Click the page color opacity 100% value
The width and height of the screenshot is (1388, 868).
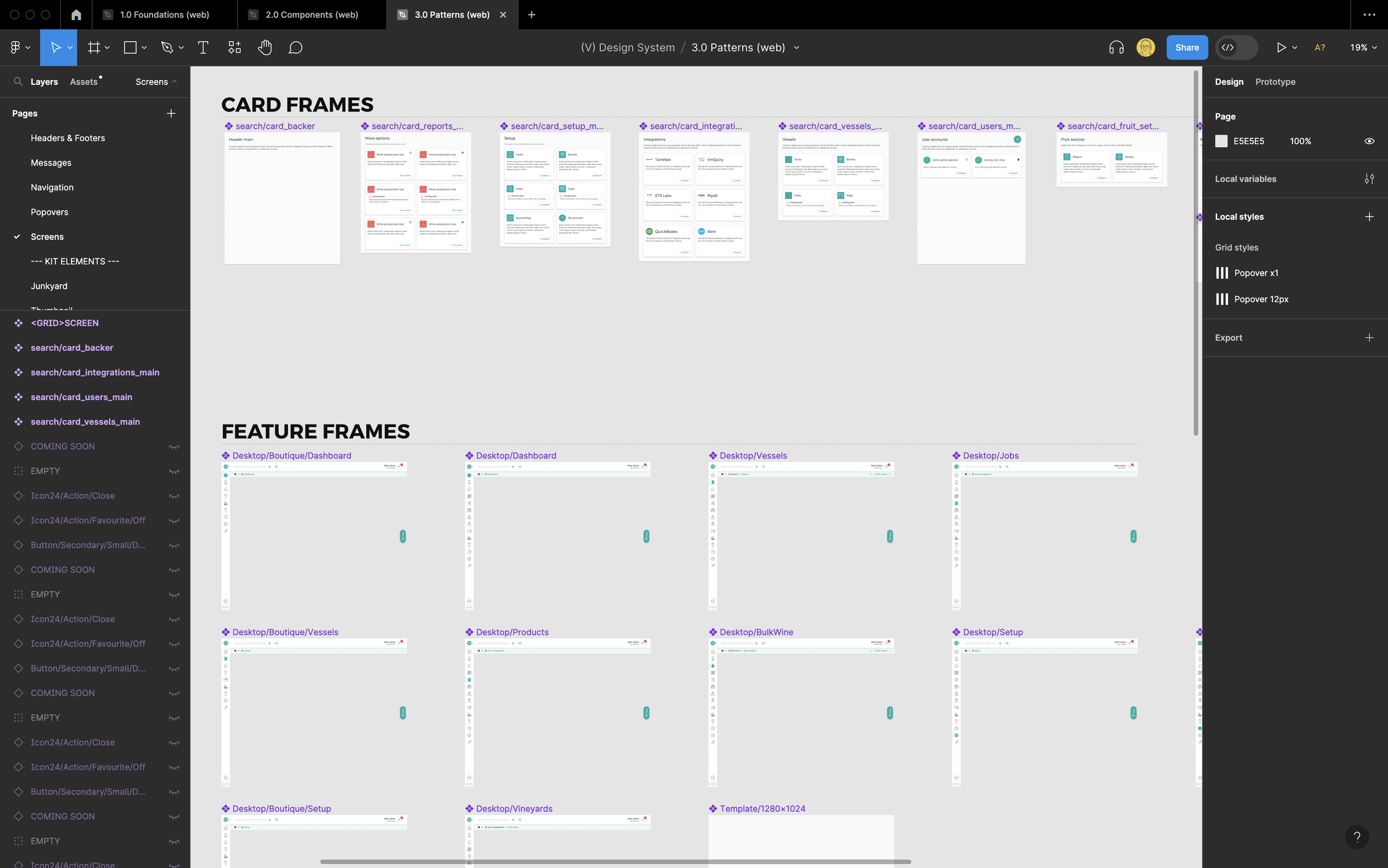pyautogui.click(x=1300, y=141)
